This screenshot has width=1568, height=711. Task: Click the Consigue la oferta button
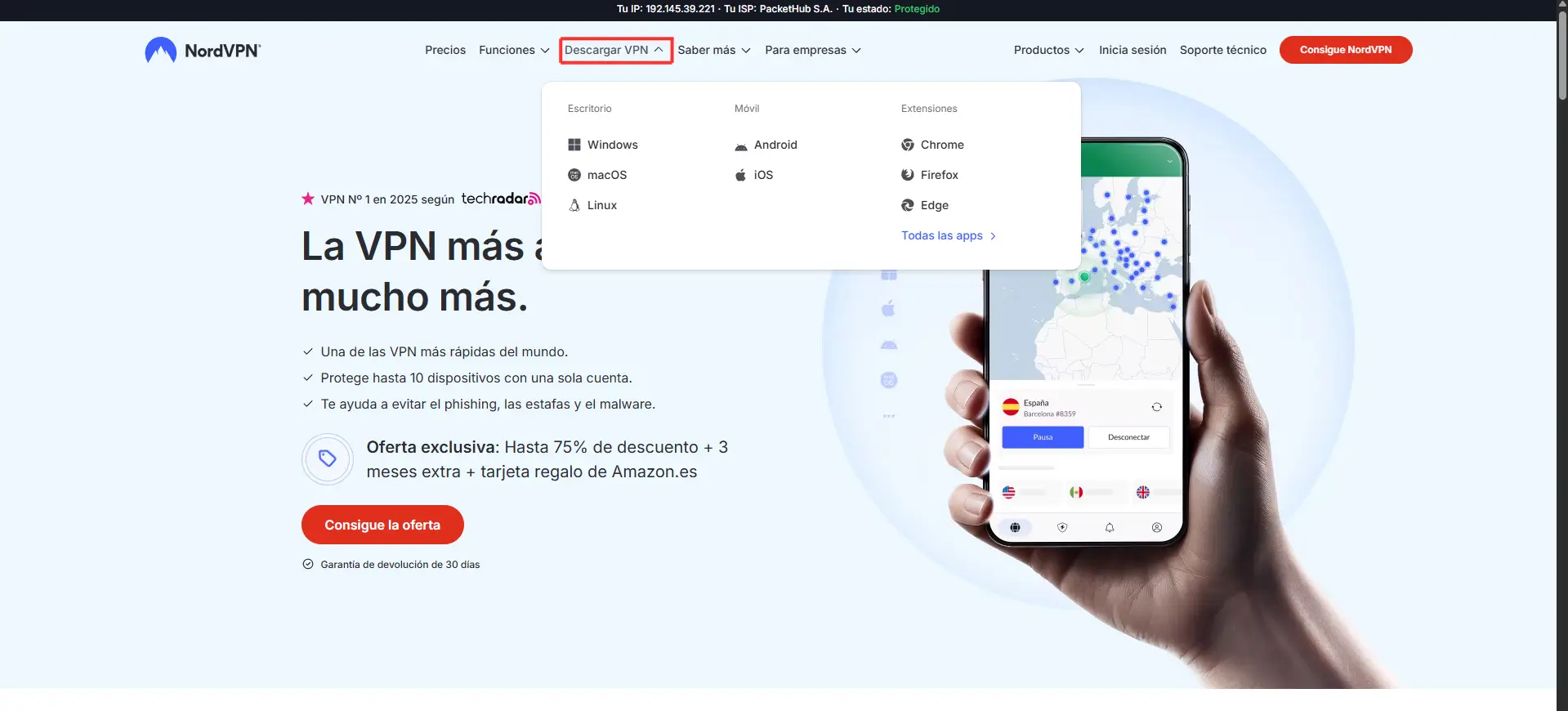[382, 525]
